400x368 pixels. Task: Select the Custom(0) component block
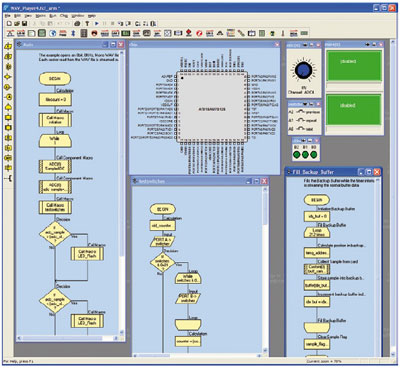[x=317, y=269]
